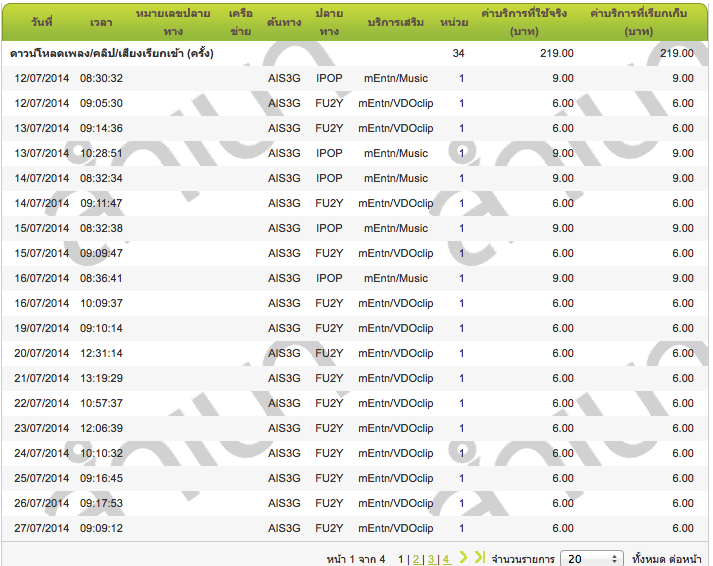Open page 3 link
This screenshot has height=566, width=713.
click(431, 559)
